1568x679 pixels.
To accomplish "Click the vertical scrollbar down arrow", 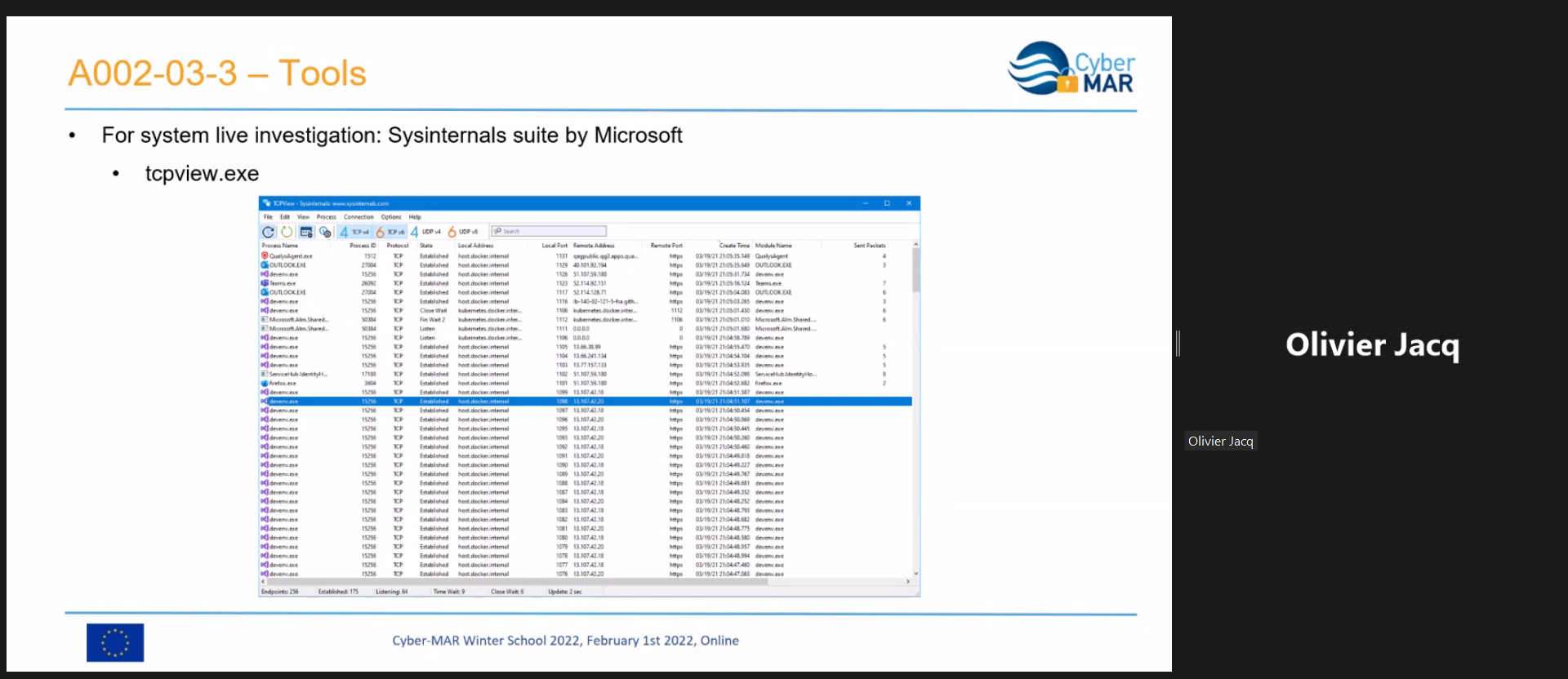I will click(x=915, y=574).
